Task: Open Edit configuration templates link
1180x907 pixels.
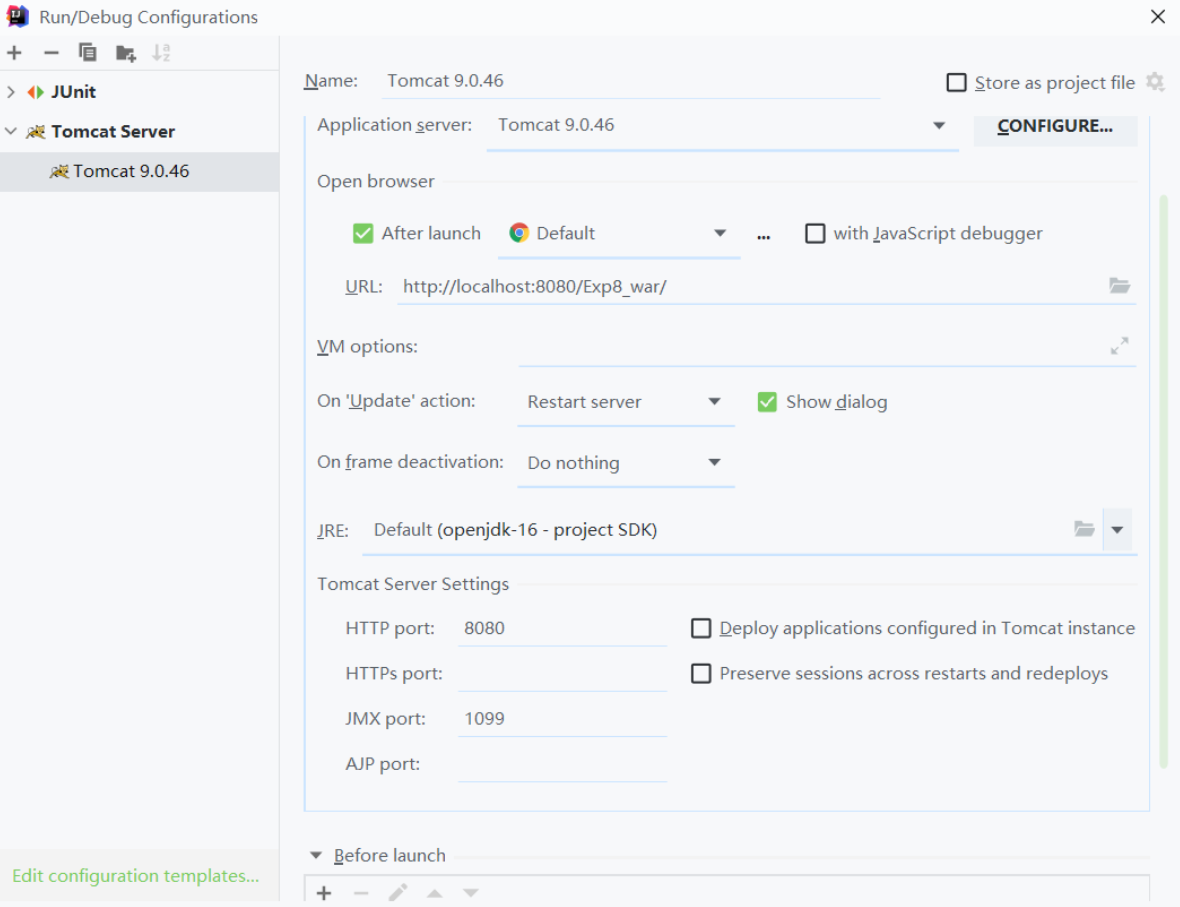Action: [135, 876]
